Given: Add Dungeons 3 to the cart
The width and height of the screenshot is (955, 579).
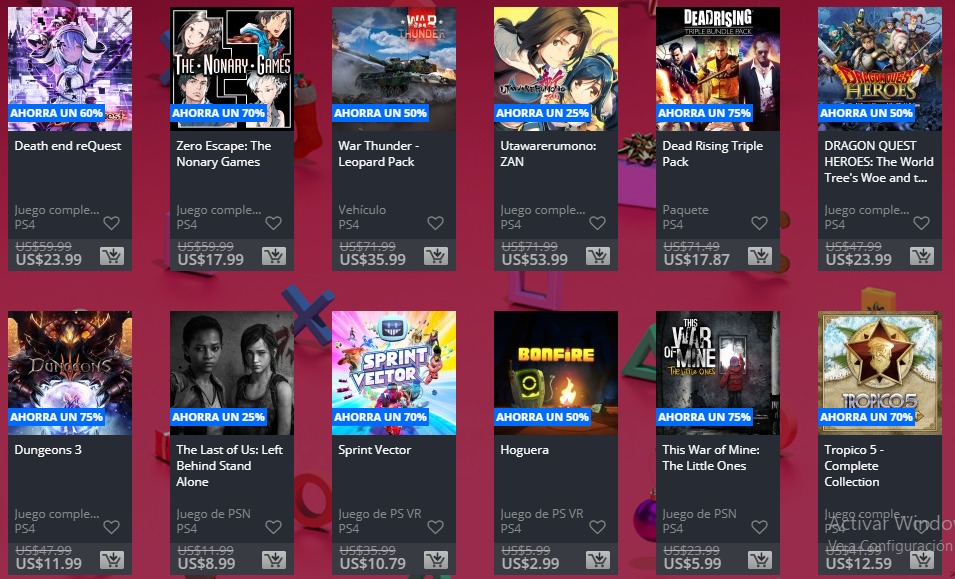Looking at the screenshot, I should point(112,560).
